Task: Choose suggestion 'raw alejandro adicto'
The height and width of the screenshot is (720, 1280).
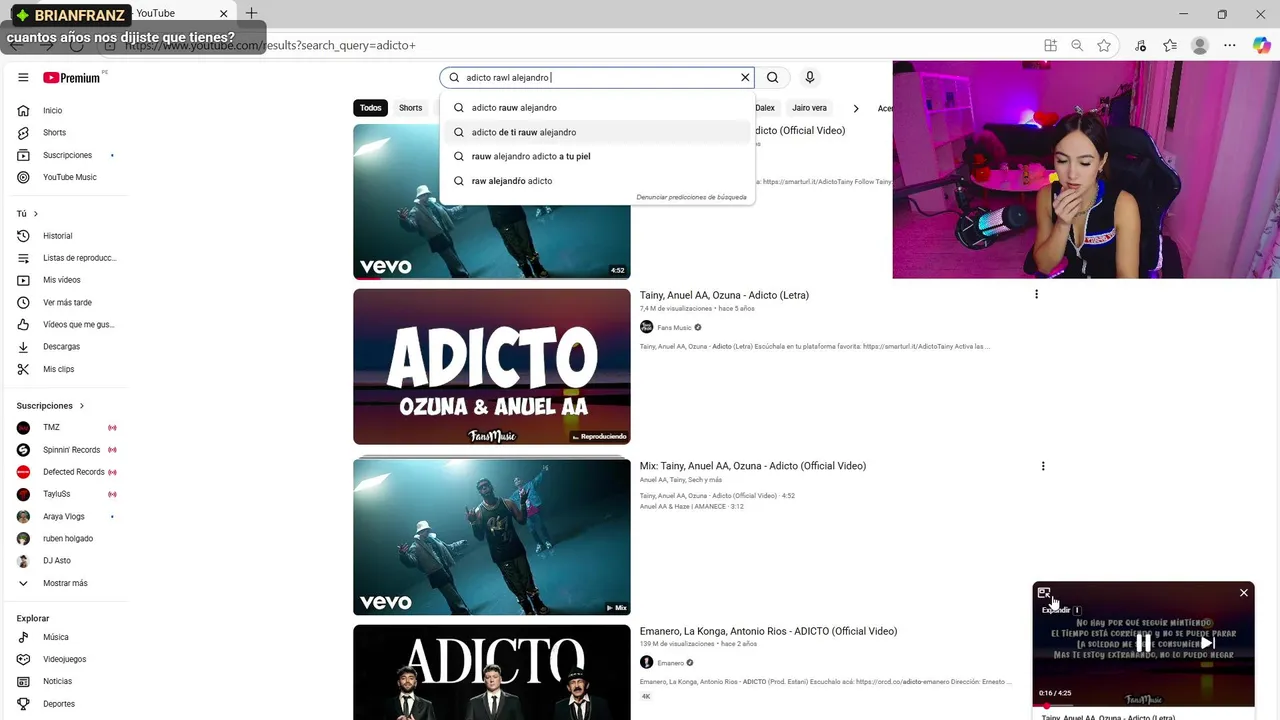Action: (x=596, y=181)
